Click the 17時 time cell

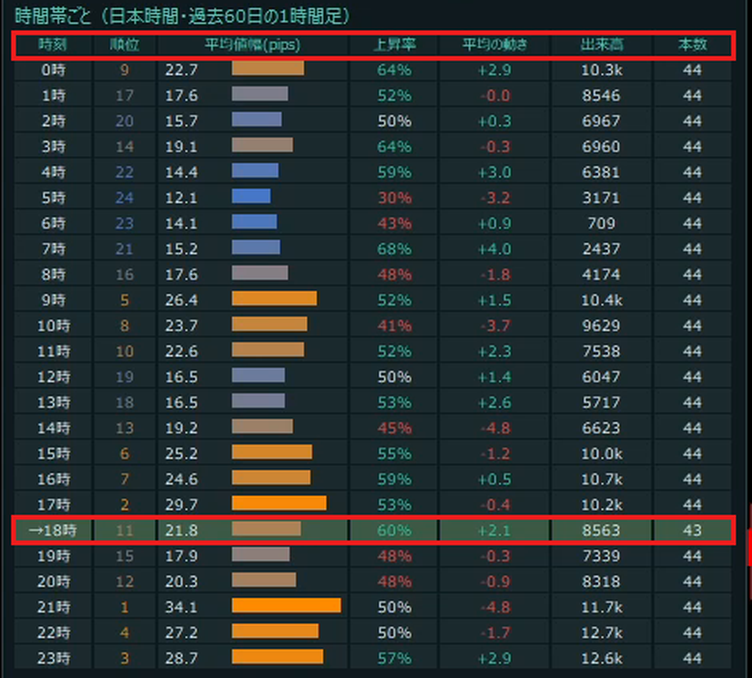(x=53, y=504)
